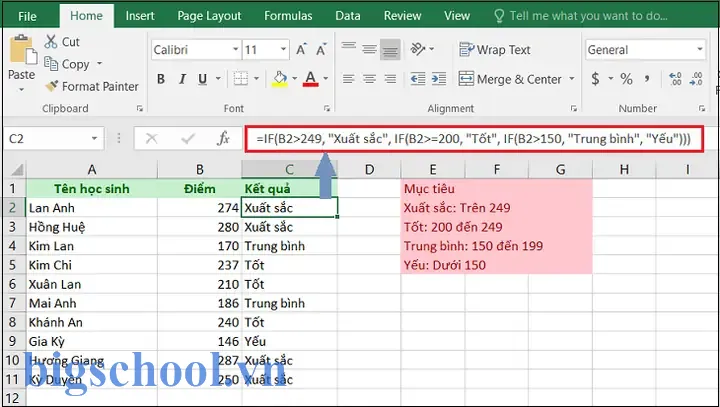This screenshot has height=407, width=720.
Task: Open Clipboard dialog launcher
Action: 140,109
